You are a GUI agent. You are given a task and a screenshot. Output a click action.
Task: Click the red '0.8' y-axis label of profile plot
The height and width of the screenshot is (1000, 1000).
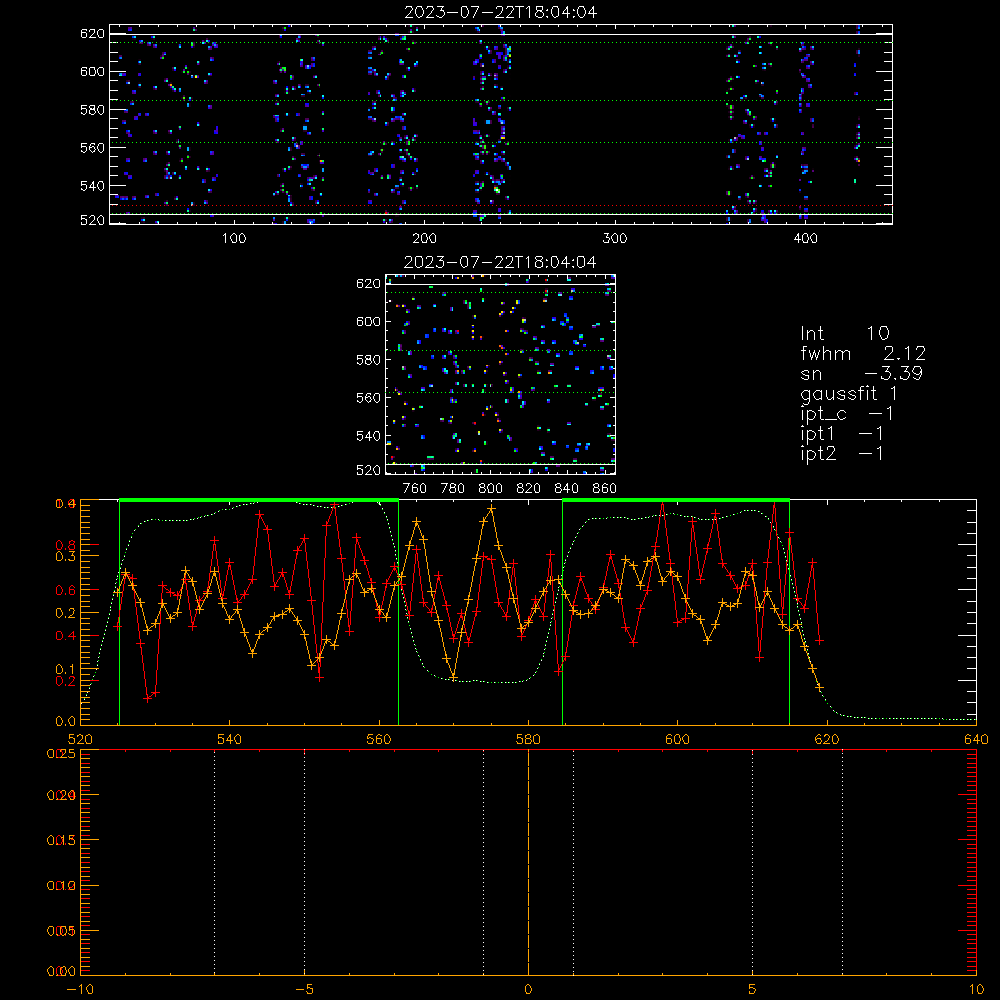(x=66, y=545)
